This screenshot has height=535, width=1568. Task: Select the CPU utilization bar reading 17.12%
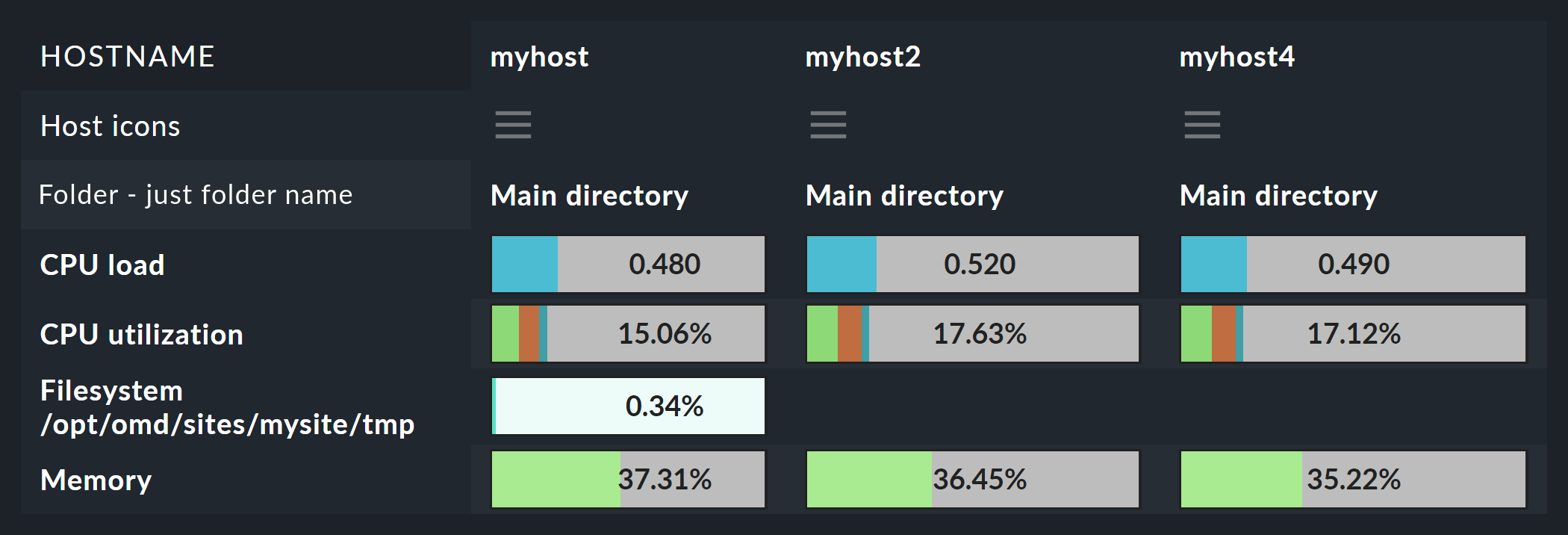point(1353,333)
